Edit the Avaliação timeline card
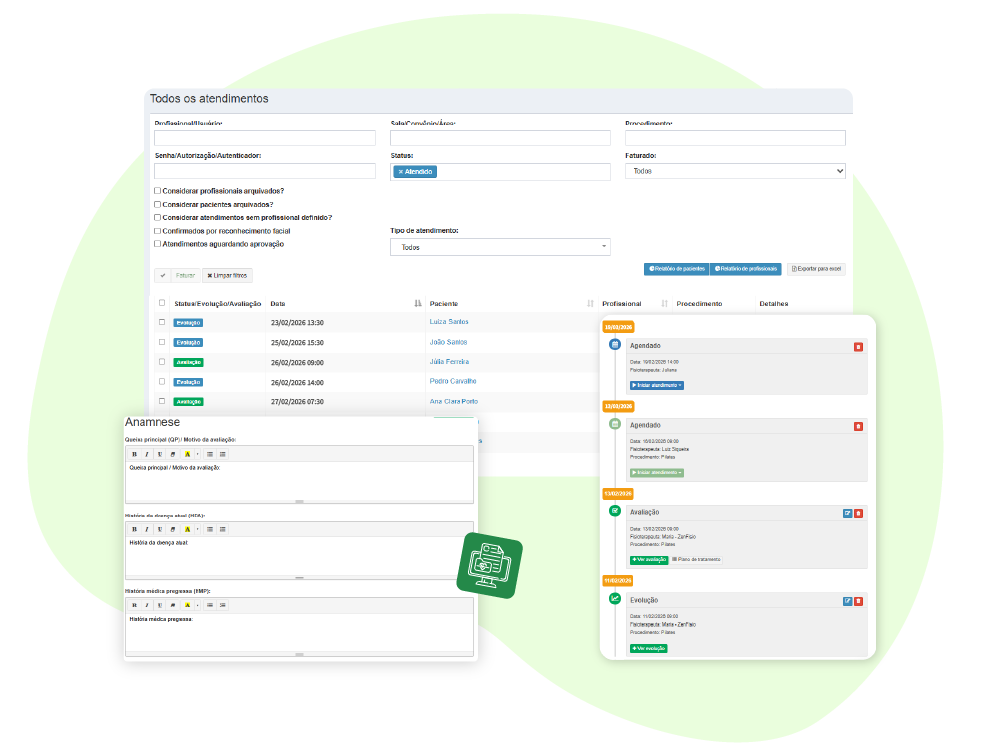1000x750 pixels. pos(848,513)
